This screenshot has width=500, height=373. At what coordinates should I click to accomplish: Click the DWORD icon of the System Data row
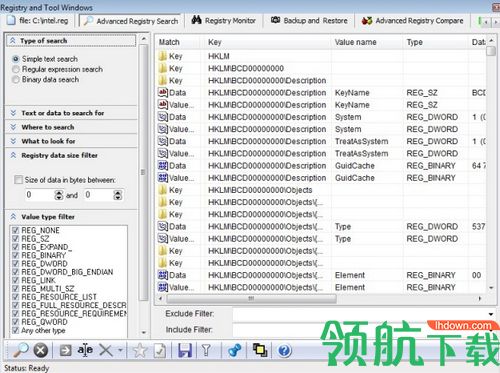tap(163, 117)
